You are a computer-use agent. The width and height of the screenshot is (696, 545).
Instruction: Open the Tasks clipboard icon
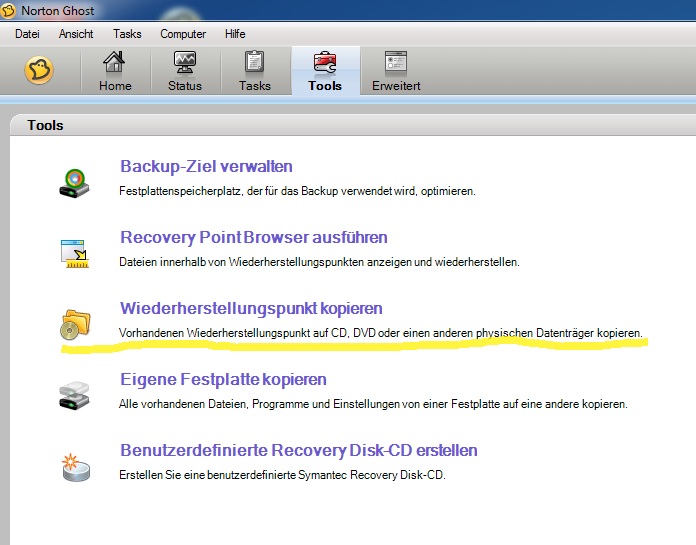pyautogui.click(x=255, y=62)
